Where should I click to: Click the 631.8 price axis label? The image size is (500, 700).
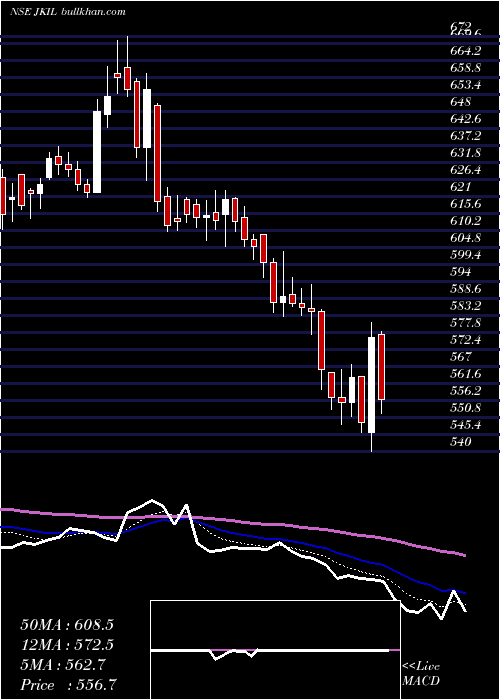[x=466, y=153]
